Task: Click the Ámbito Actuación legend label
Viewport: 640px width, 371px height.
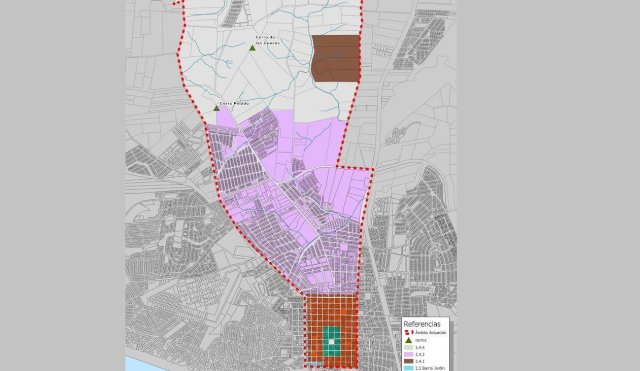Action: point(431,333)
